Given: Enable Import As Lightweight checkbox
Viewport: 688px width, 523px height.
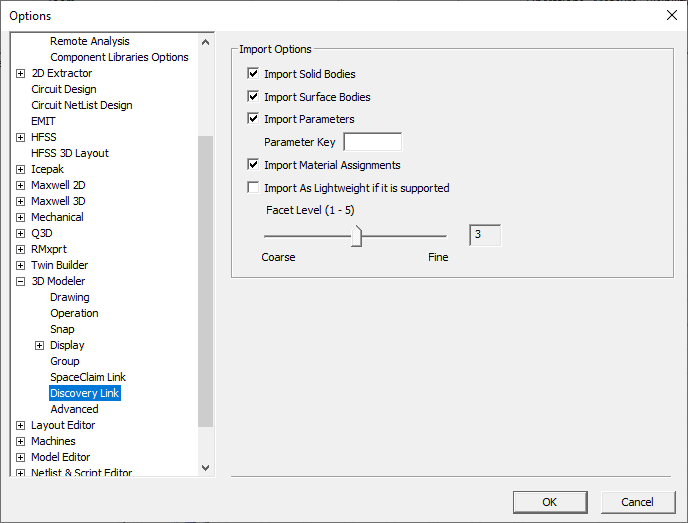Looking at the screenshot, I should (x=253, y=187).
